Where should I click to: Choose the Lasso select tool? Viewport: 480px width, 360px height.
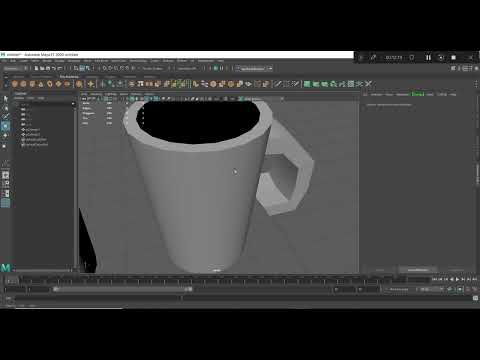pos(5,108)
